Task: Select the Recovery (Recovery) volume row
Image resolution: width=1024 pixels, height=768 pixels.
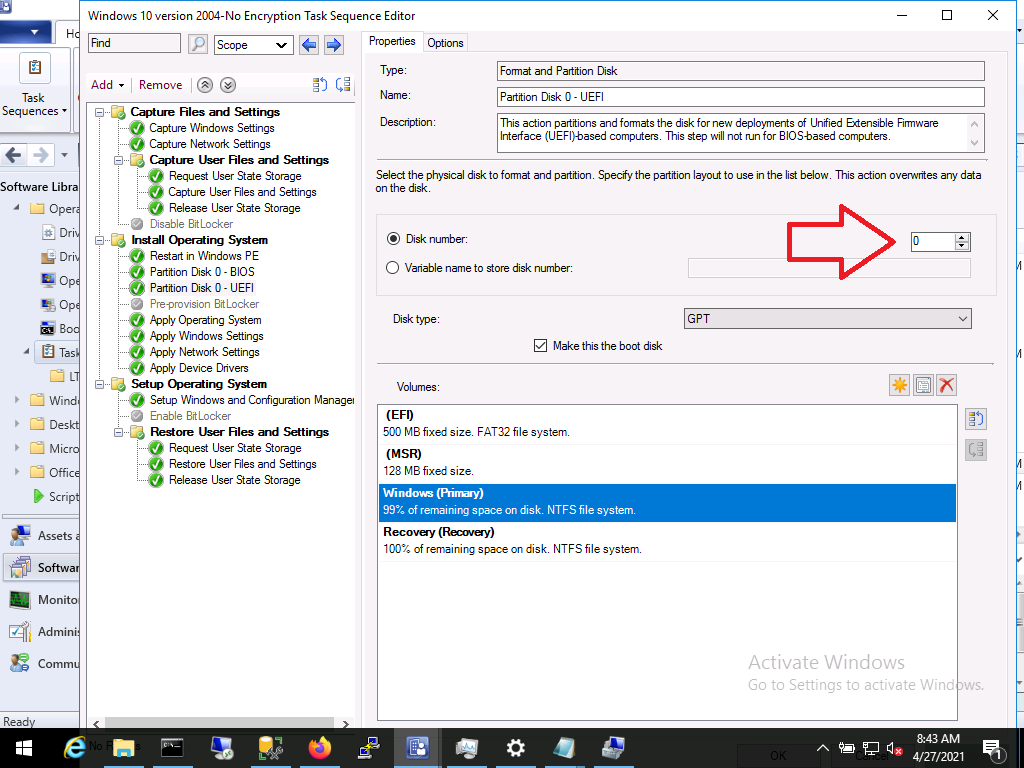Action: [x=667, y=541]
